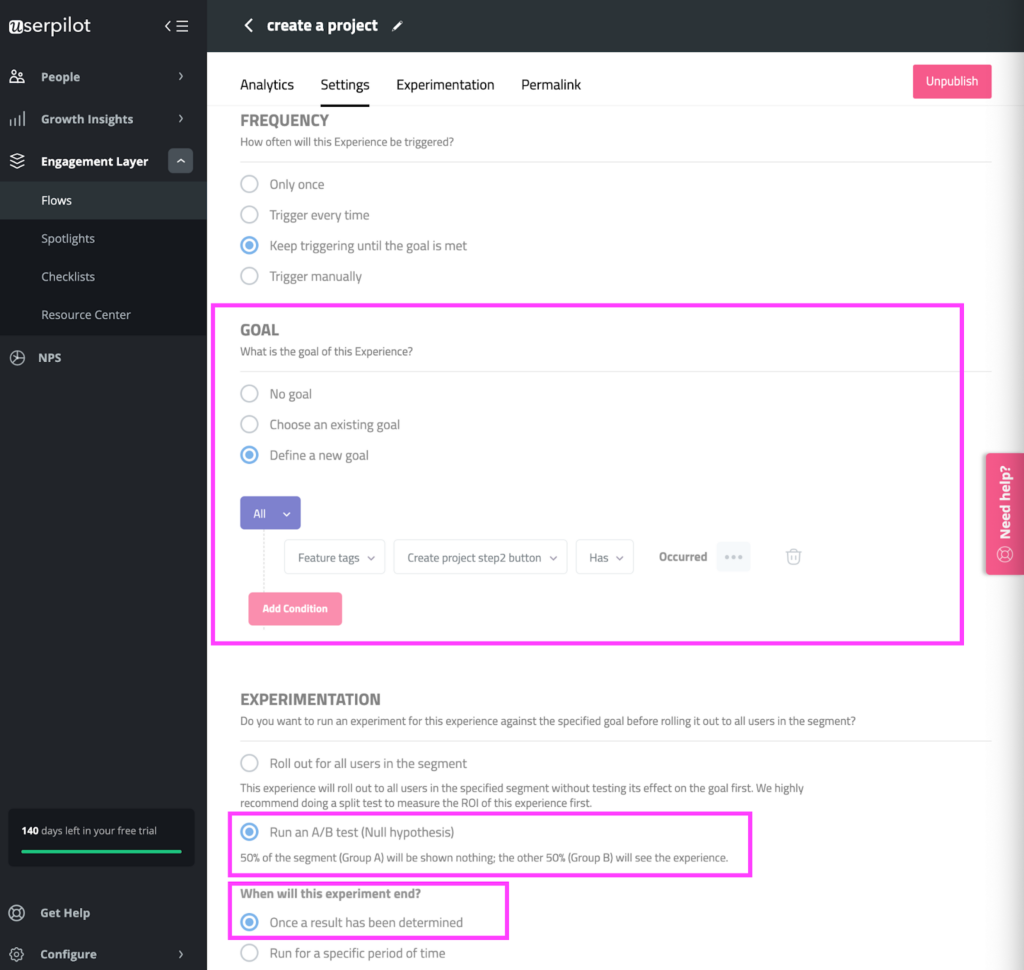Viewport: 1024px width, 970px height.
Task: Open the NPS menu label
Action: pos(50,358)
